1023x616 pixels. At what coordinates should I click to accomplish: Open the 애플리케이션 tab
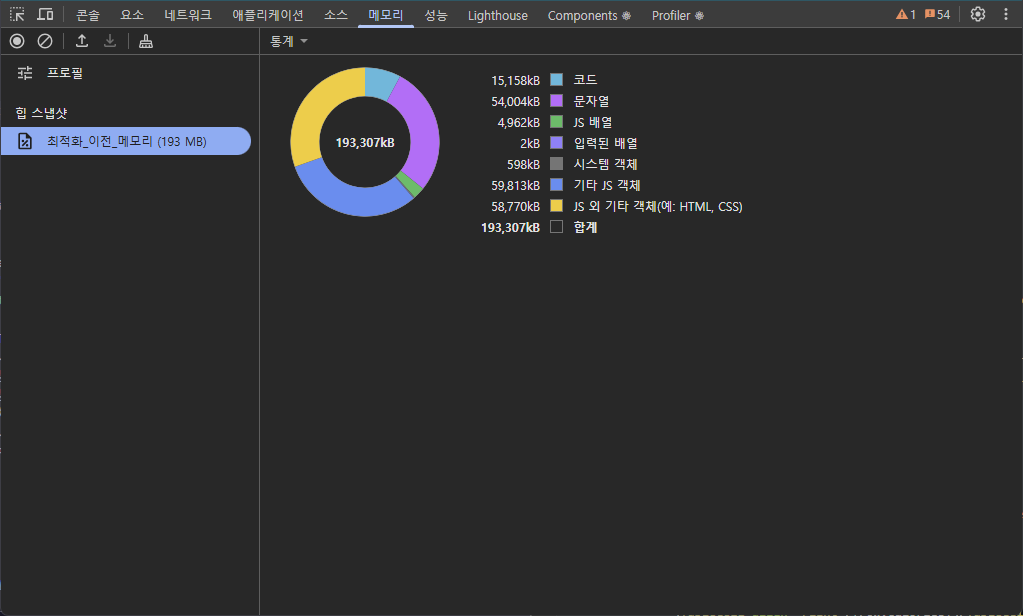tap(268, 15)
